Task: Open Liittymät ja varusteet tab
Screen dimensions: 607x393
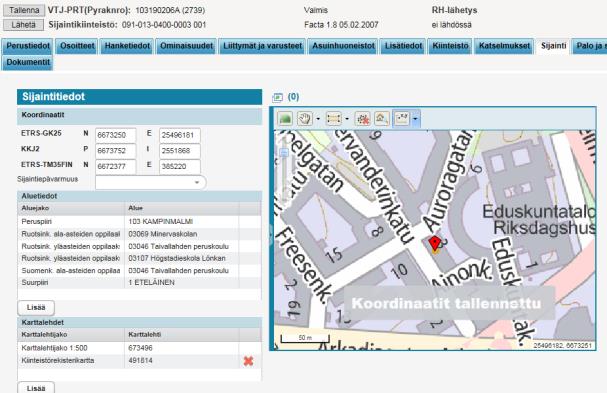Action: click(262, 46)
